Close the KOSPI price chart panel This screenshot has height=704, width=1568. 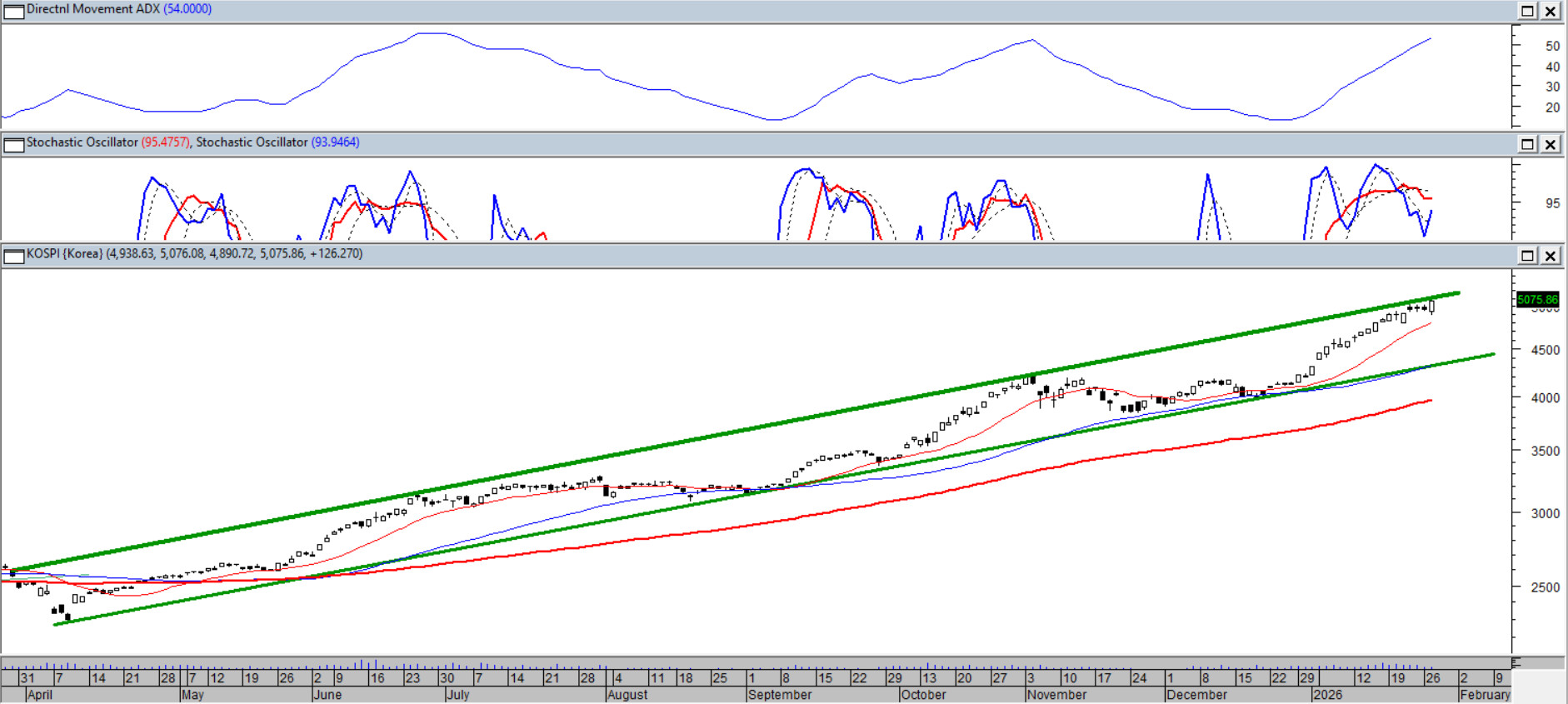1550,256
